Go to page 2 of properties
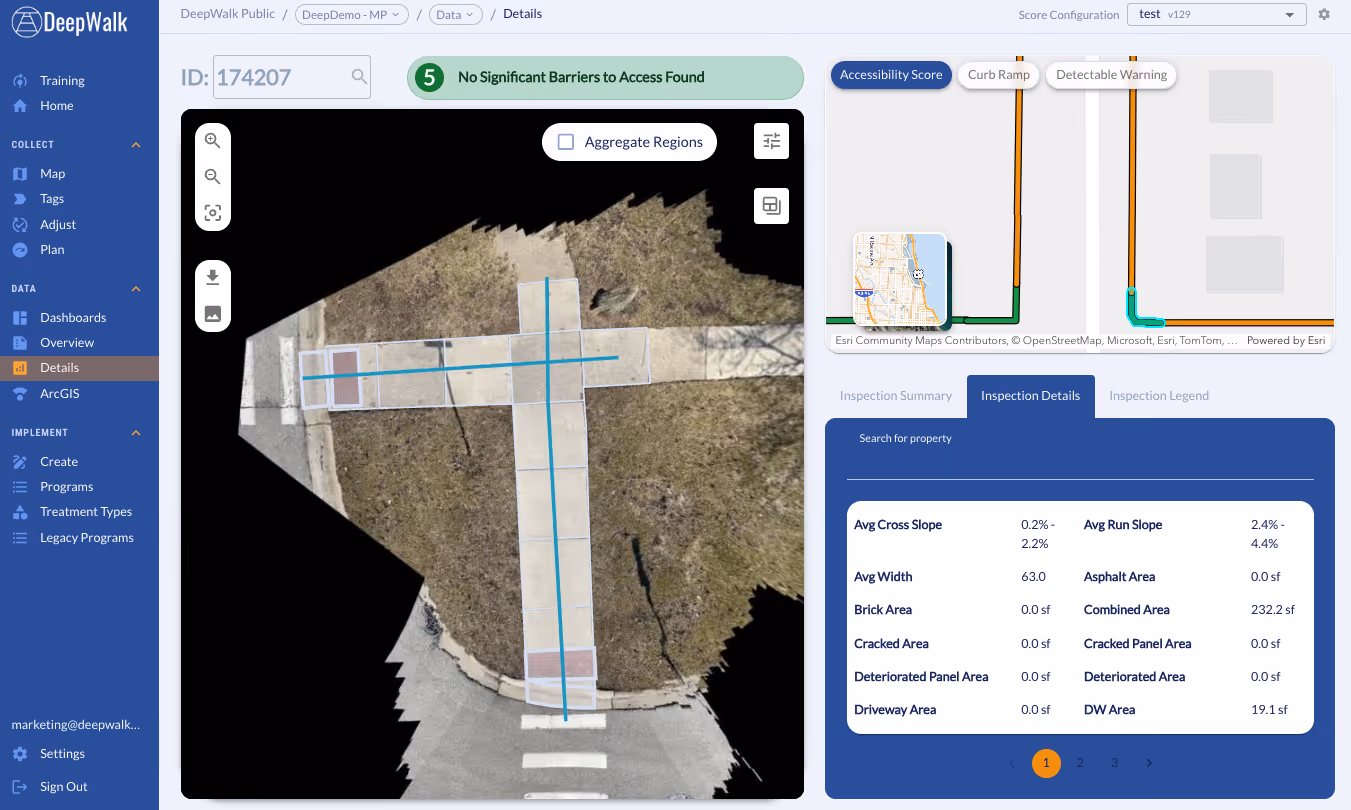Screen dimensions: 1351x810 (x=1080, y=763)
